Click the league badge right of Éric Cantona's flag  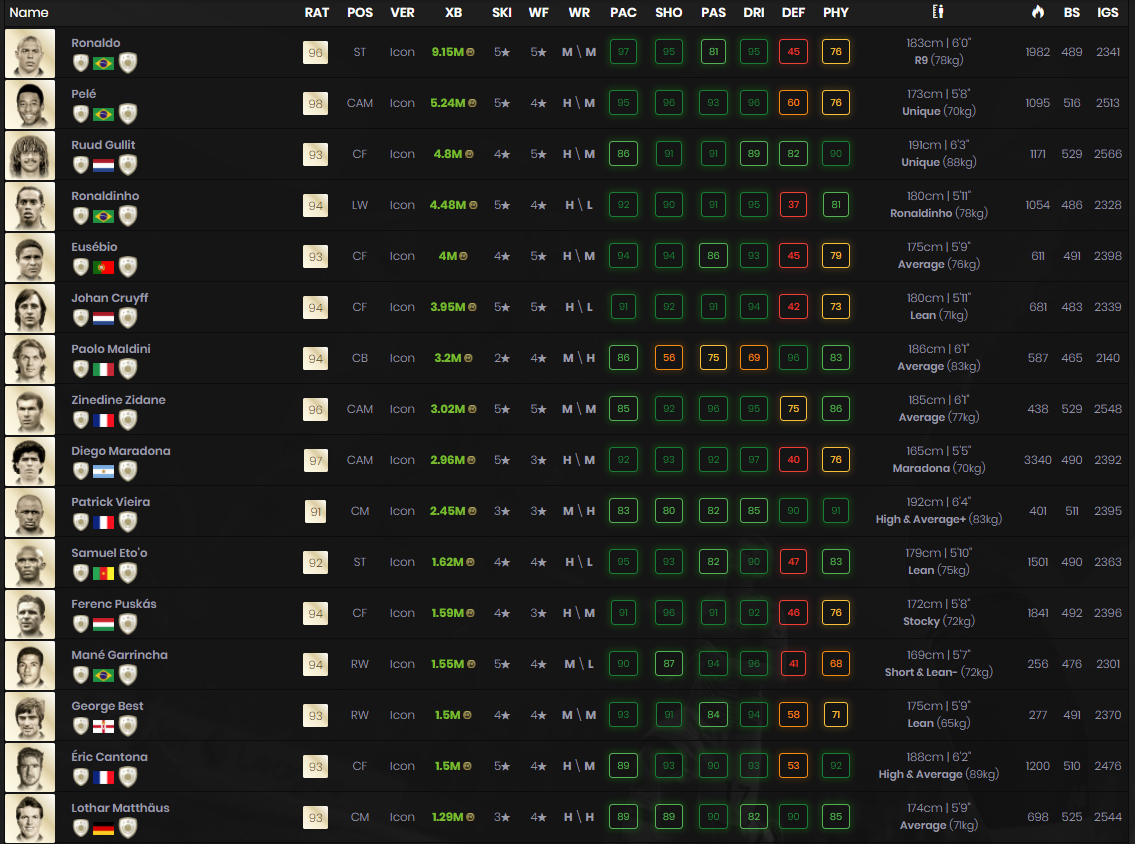pos(127,777)
